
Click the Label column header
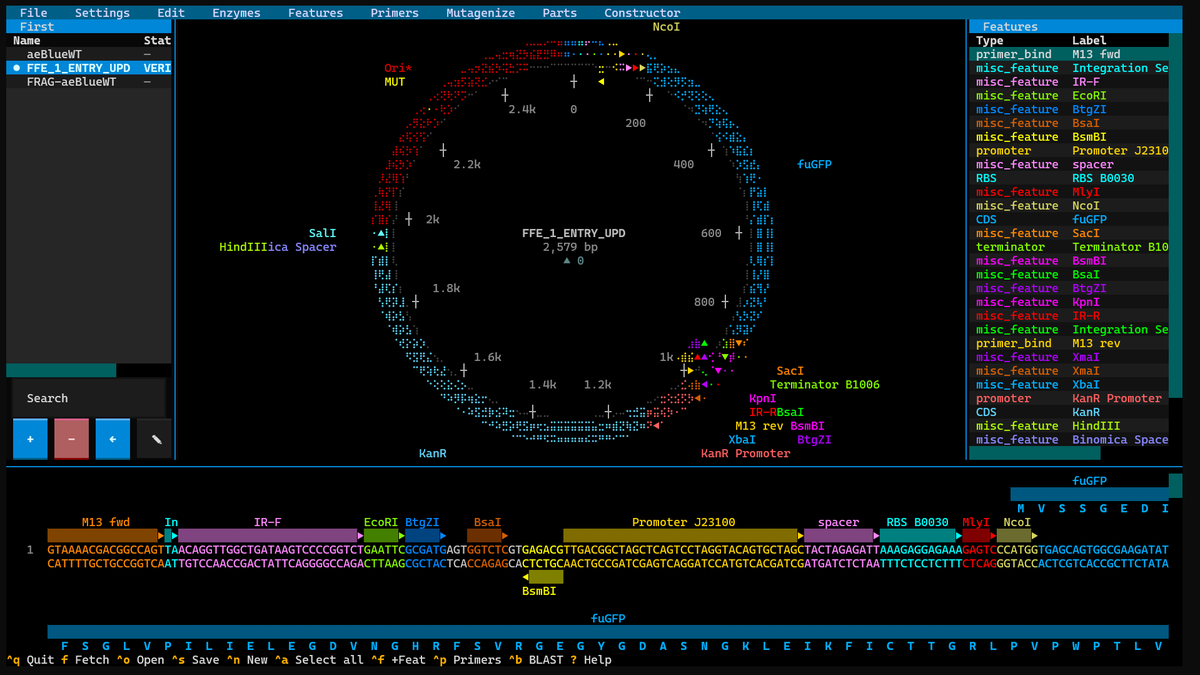coord(1089,41)
